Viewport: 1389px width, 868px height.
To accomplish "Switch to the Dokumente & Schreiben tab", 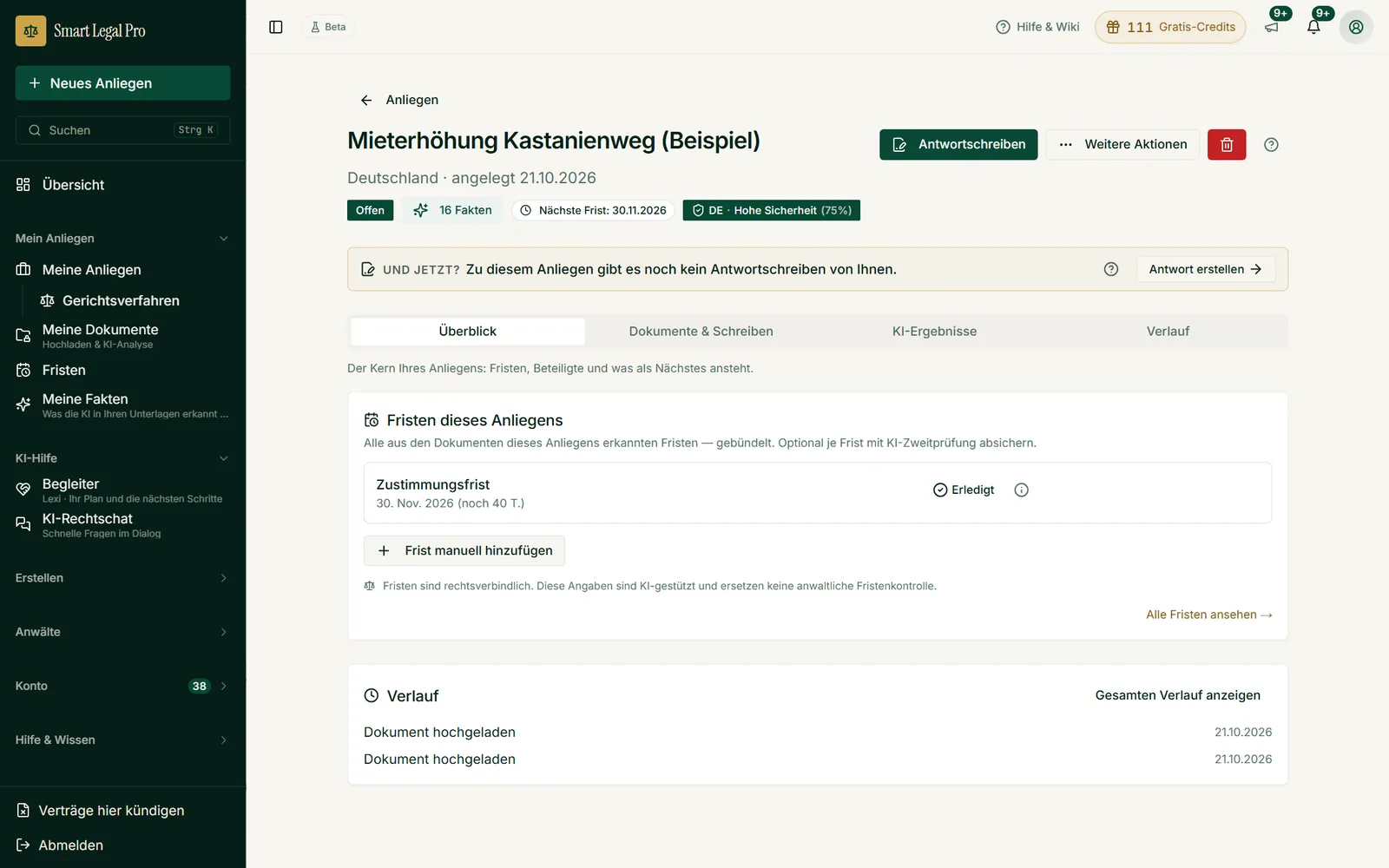I will (701, 332).
